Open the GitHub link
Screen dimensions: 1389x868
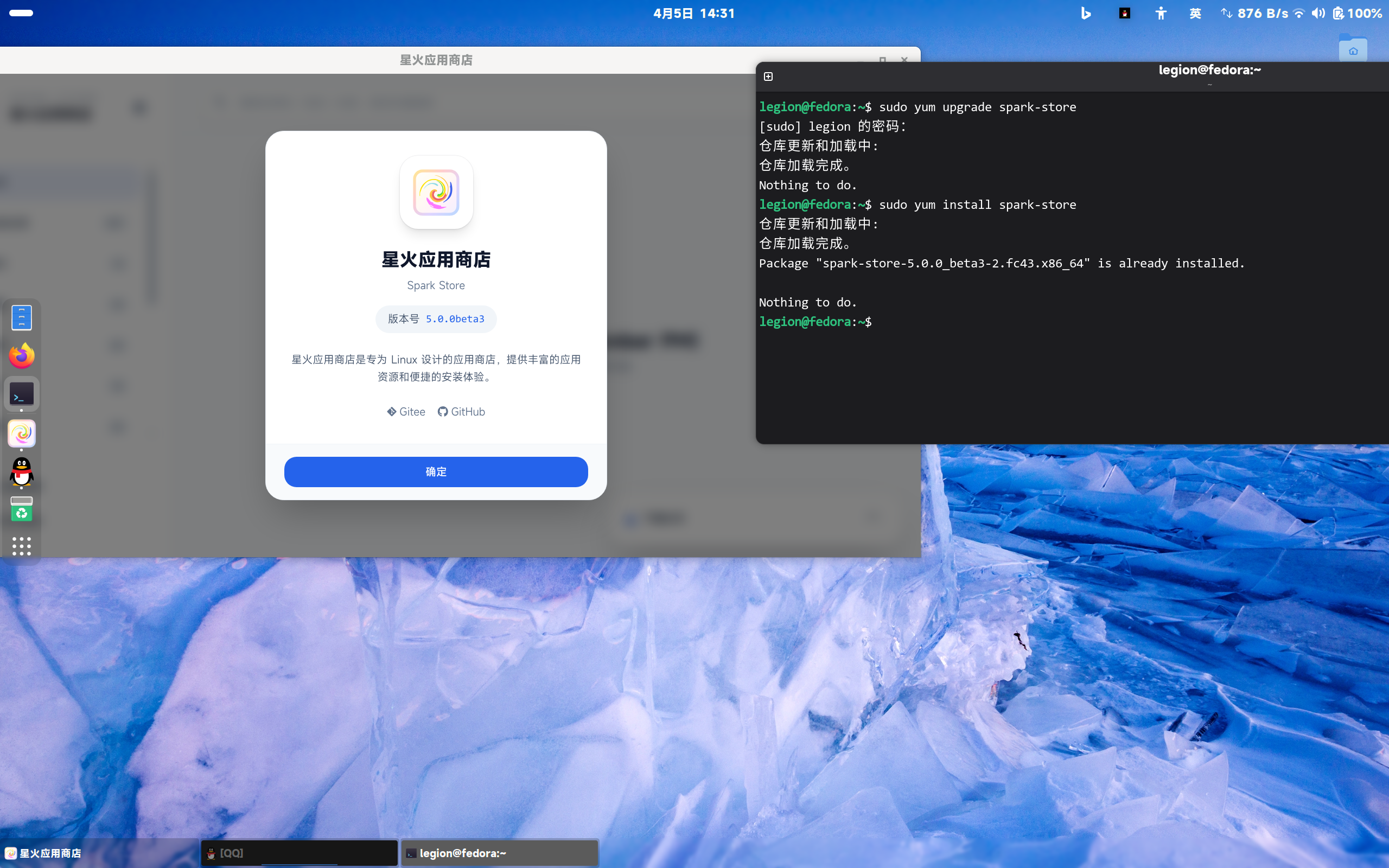(x=462, y=412)
